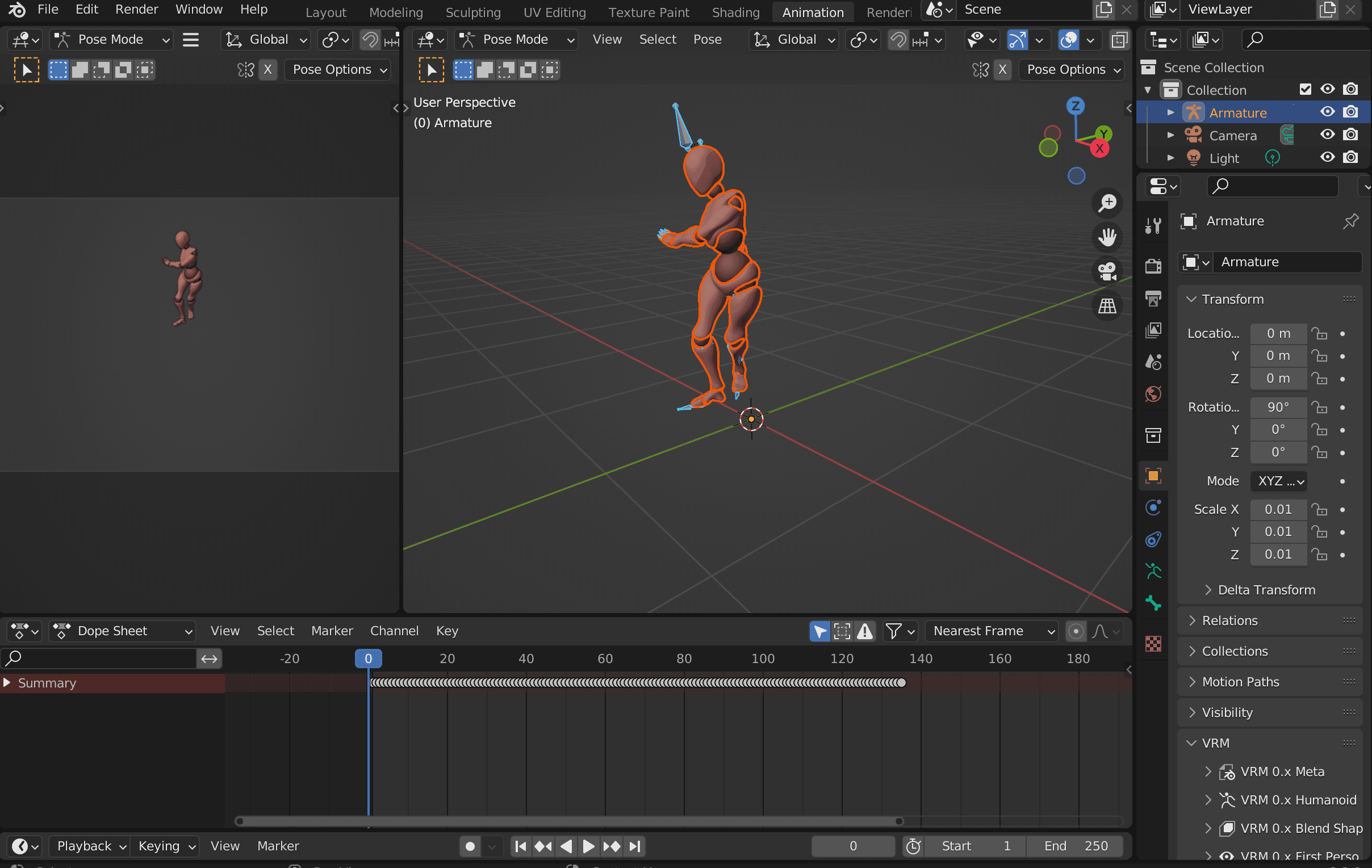Toggle camera view with the camera icon
The height and width of the screenshot is (868, 1372).
point(1107,271)
